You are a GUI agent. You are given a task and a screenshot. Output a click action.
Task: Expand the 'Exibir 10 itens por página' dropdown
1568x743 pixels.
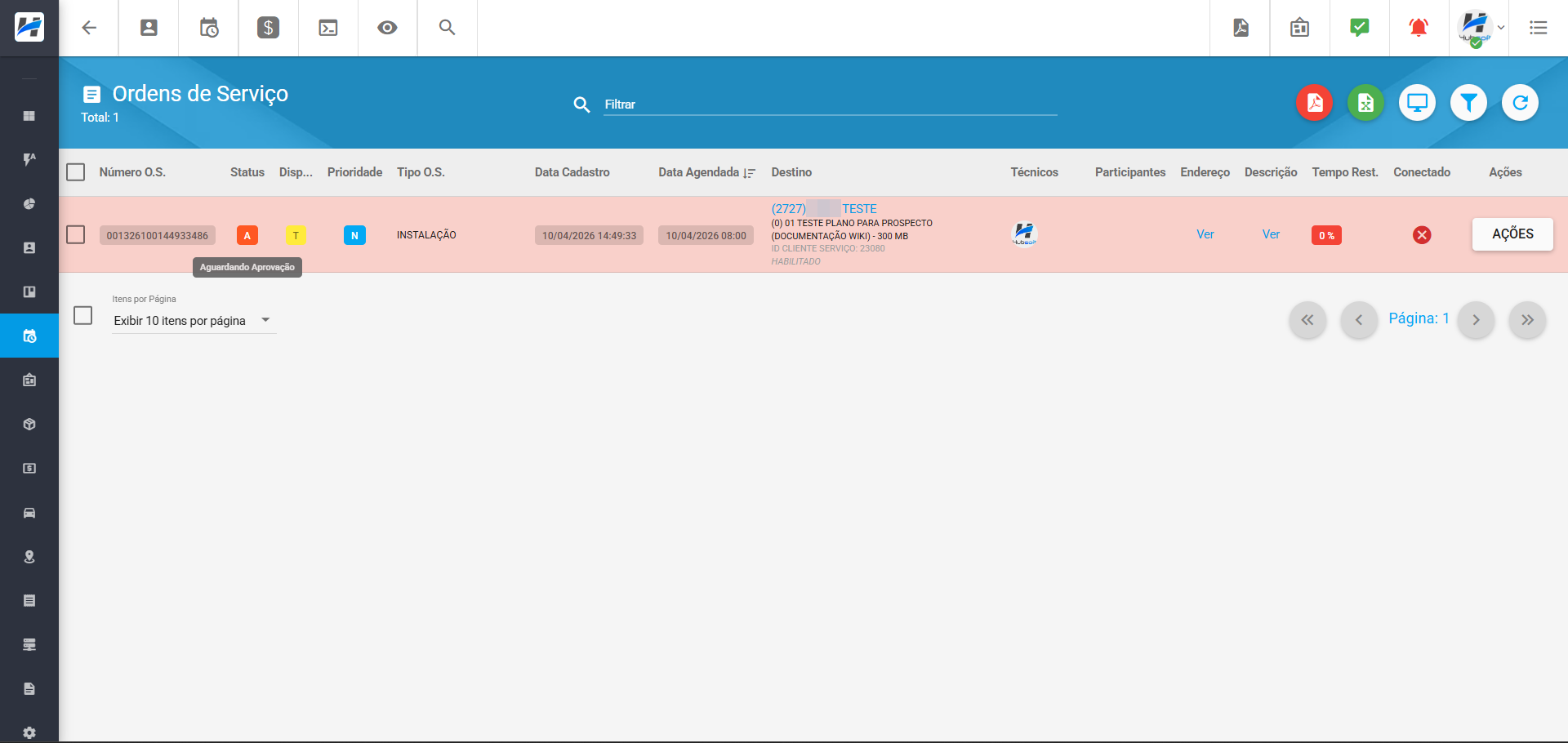[x=194, y=321]
